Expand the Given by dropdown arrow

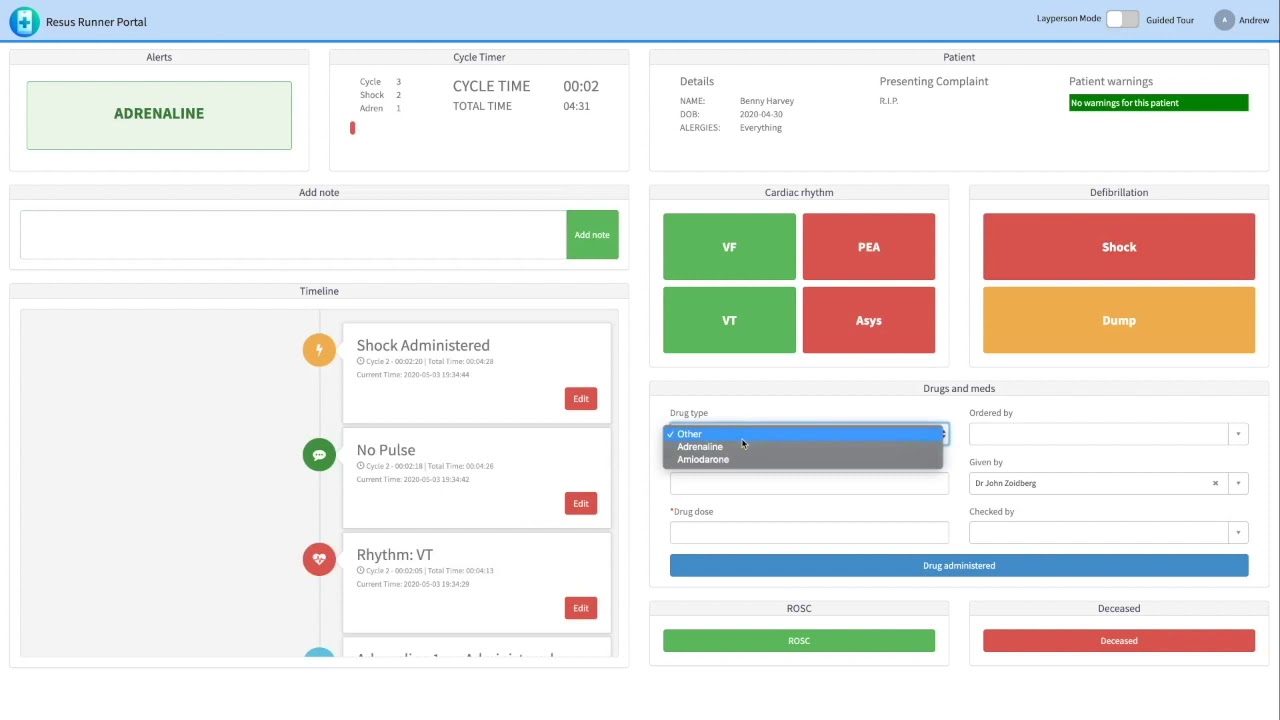tap(1238, 483)
